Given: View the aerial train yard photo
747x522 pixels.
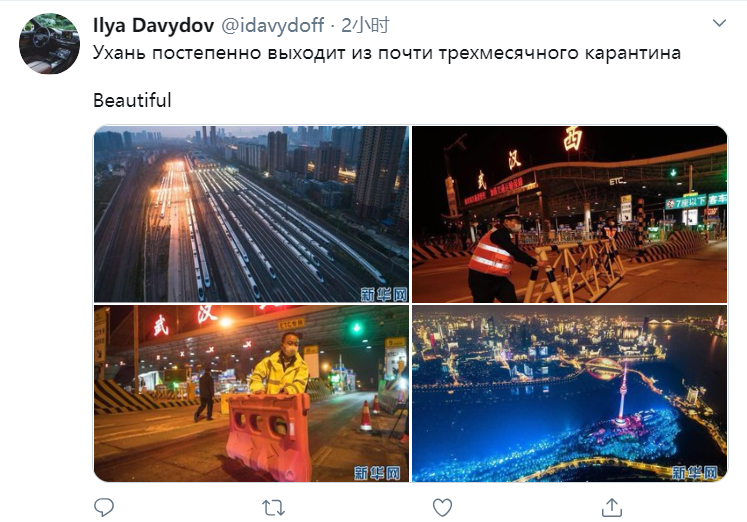Looking at the screenshot, I should (251, 214).
